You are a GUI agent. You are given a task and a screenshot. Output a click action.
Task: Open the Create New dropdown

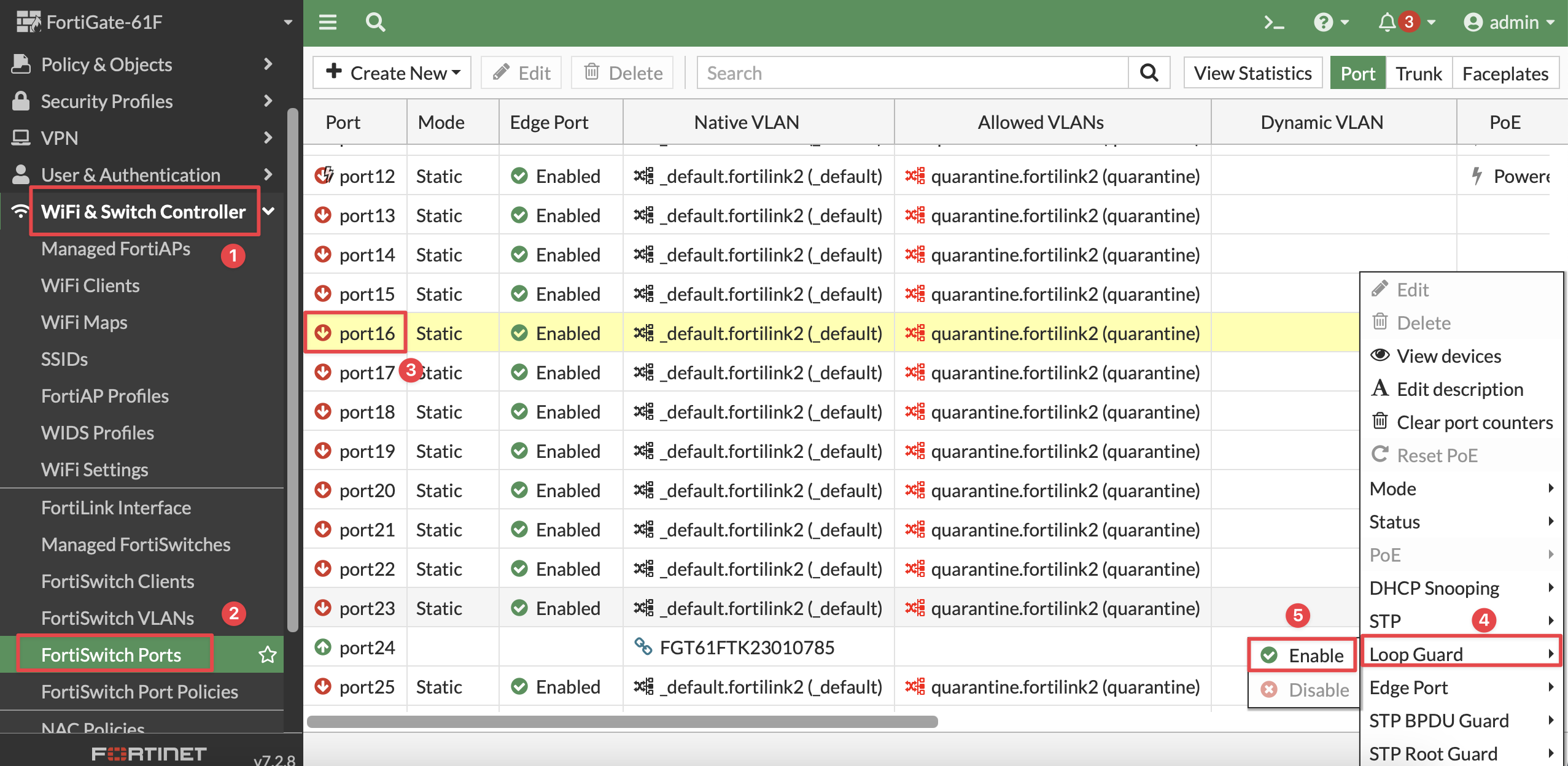point(392,73)
